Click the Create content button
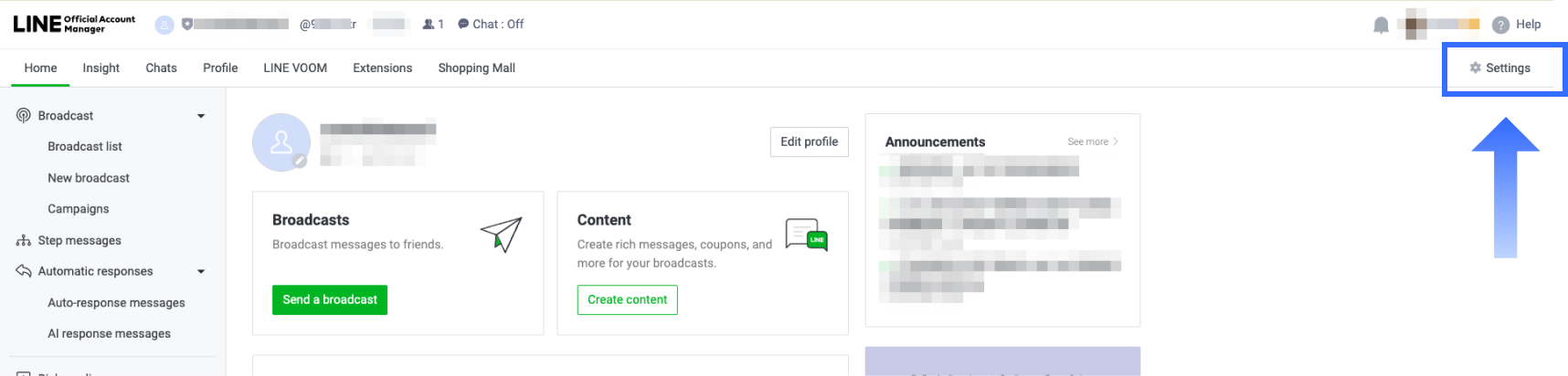Image resolution: width=1568 pixels, height=376 pixels. tap(627, 299)
